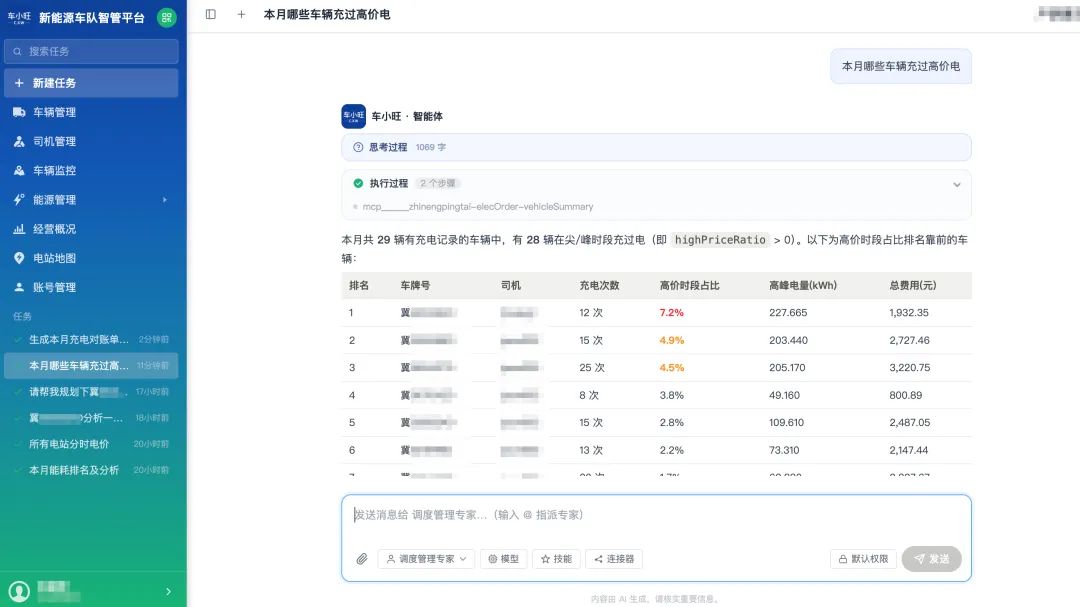Toggle the sidebar panel icon in header
This screenshot has height=607, width=1080.
pos(211,14)
